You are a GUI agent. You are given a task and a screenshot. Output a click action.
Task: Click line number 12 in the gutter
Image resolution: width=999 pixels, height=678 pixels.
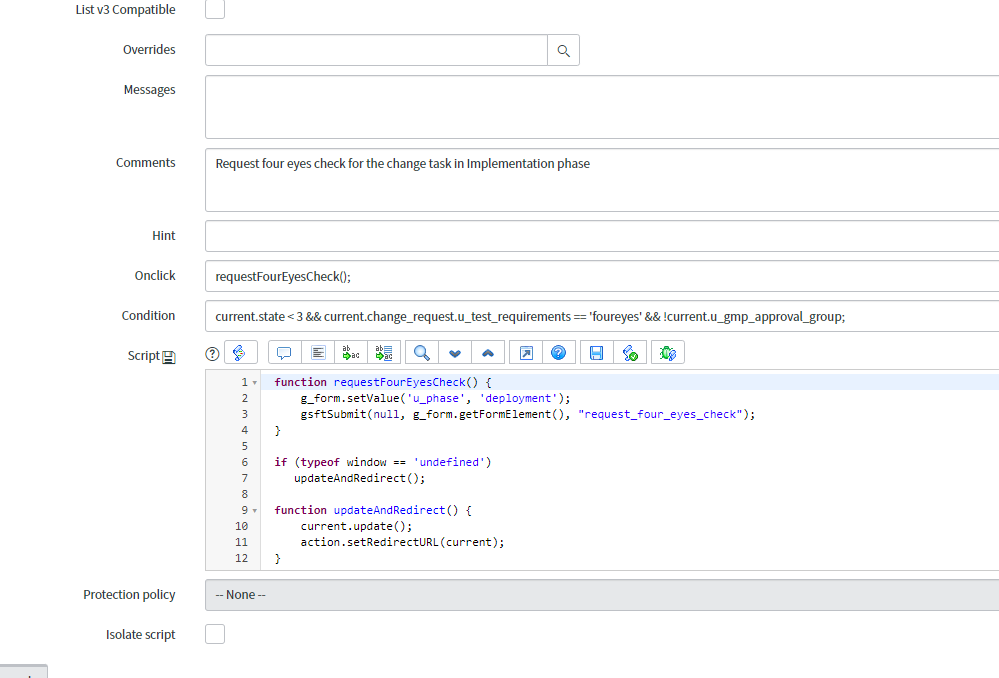[241, 558]
